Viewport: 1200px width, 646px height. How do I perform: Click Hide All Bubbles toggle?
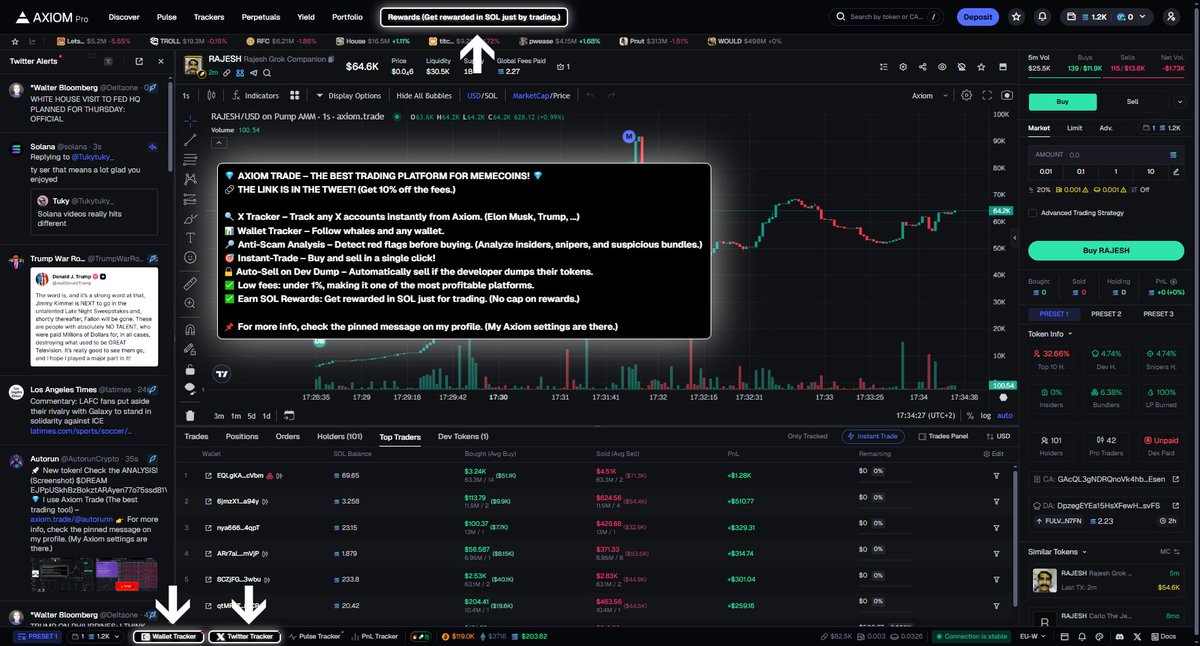(x=425, y=96)
